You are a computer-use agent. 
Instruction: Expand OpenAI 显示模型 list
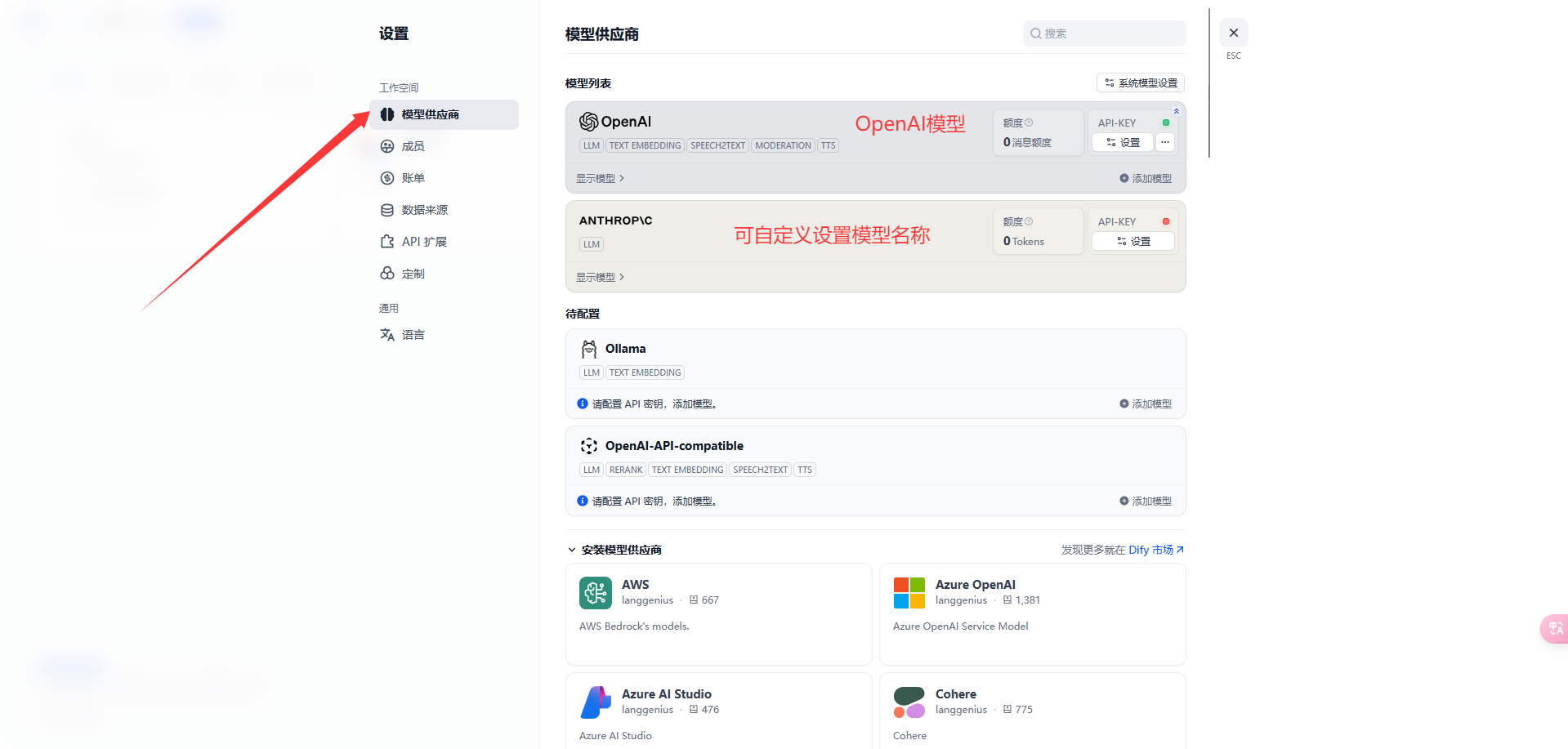[x=600, y=178]
